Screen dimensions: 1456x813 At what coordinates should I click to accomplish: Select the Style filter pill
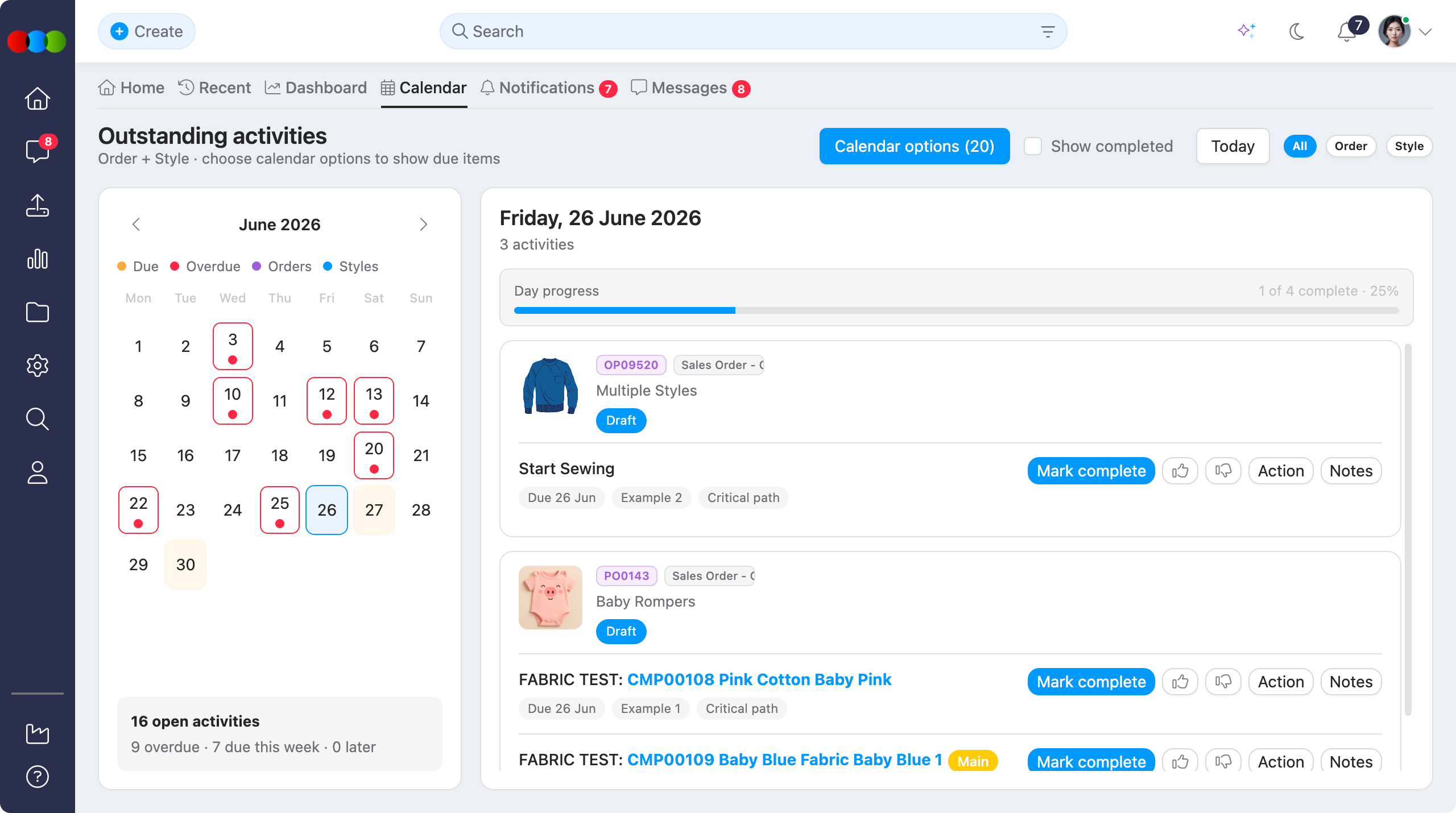click(1409, 146)
